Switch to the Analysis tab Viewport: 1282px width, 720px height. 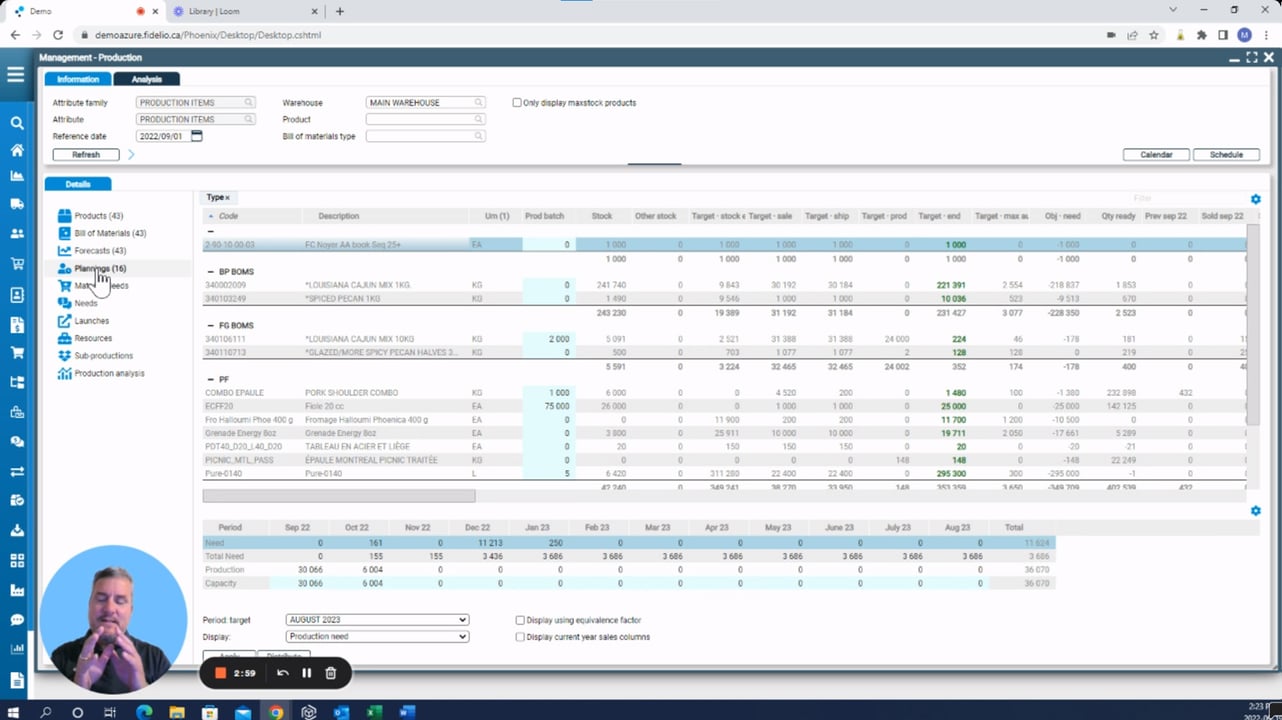pyautogui.click(x=147, y=79)
